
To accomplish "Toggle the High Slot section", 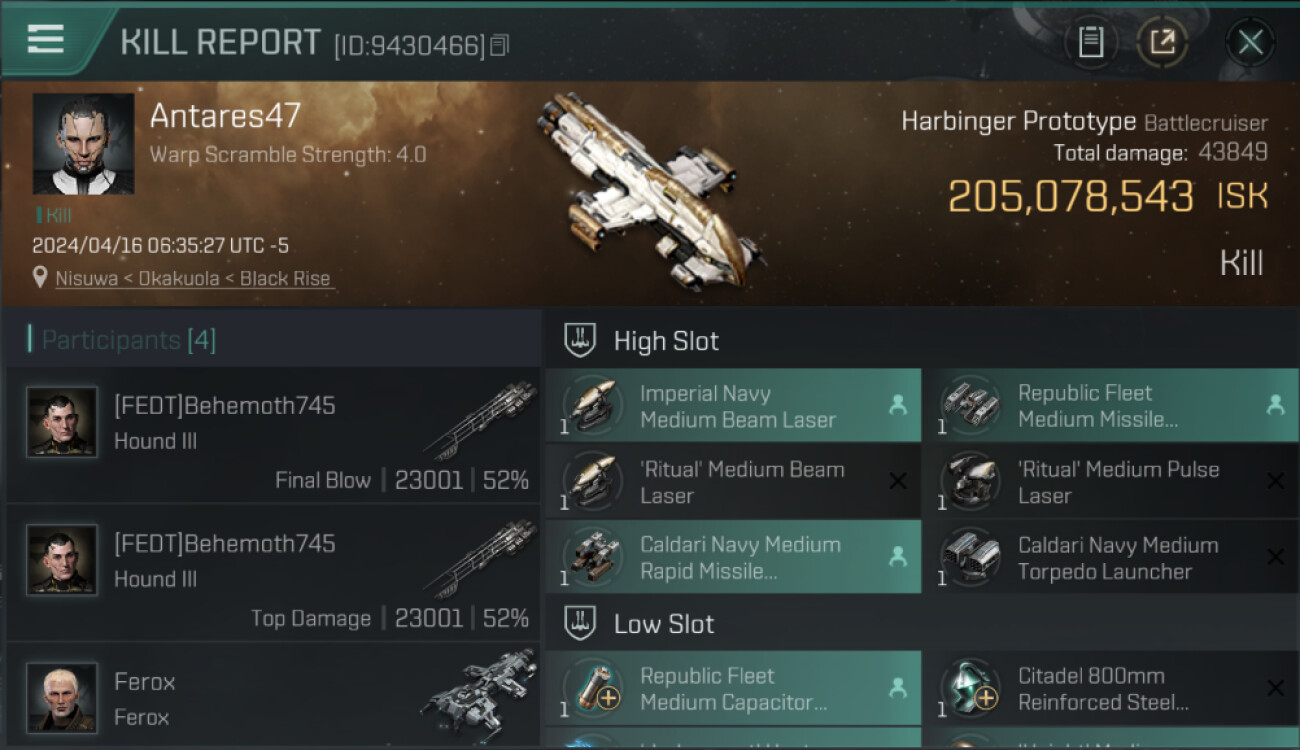I will (666, 341).
